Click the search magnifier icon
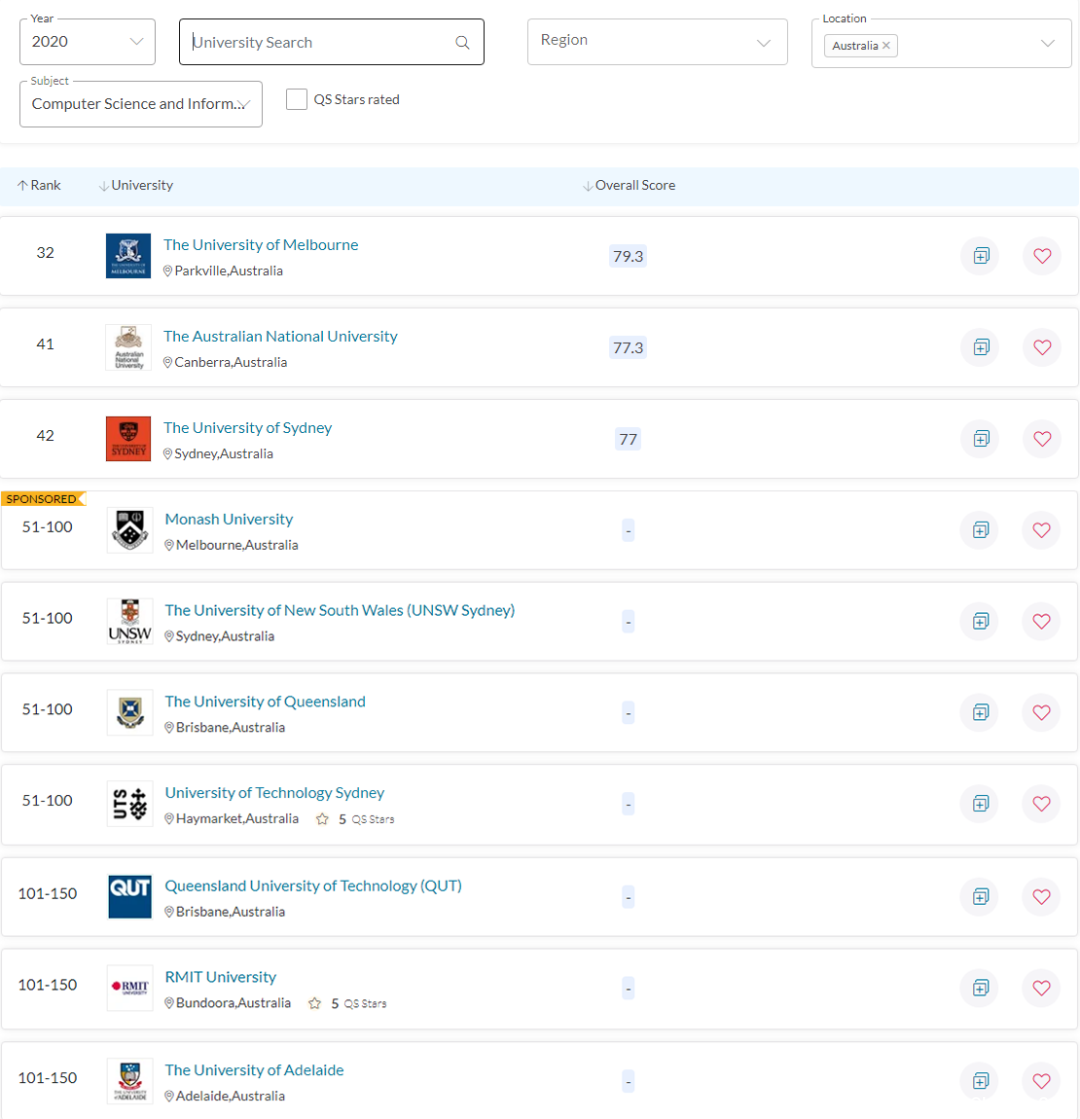 tap(462, 42)
